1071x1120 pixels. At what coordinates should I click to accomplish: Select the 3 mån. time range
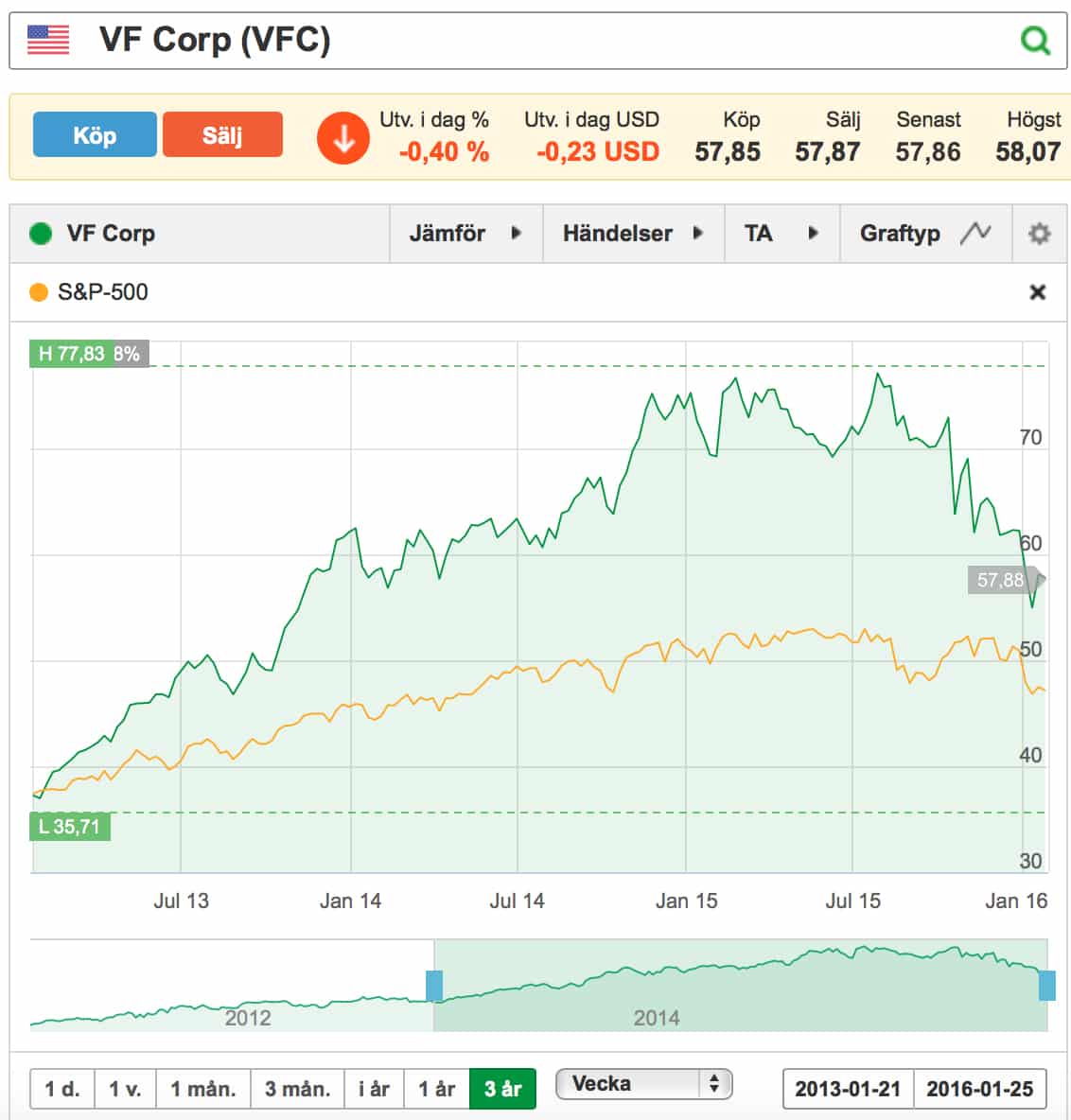297,1089
